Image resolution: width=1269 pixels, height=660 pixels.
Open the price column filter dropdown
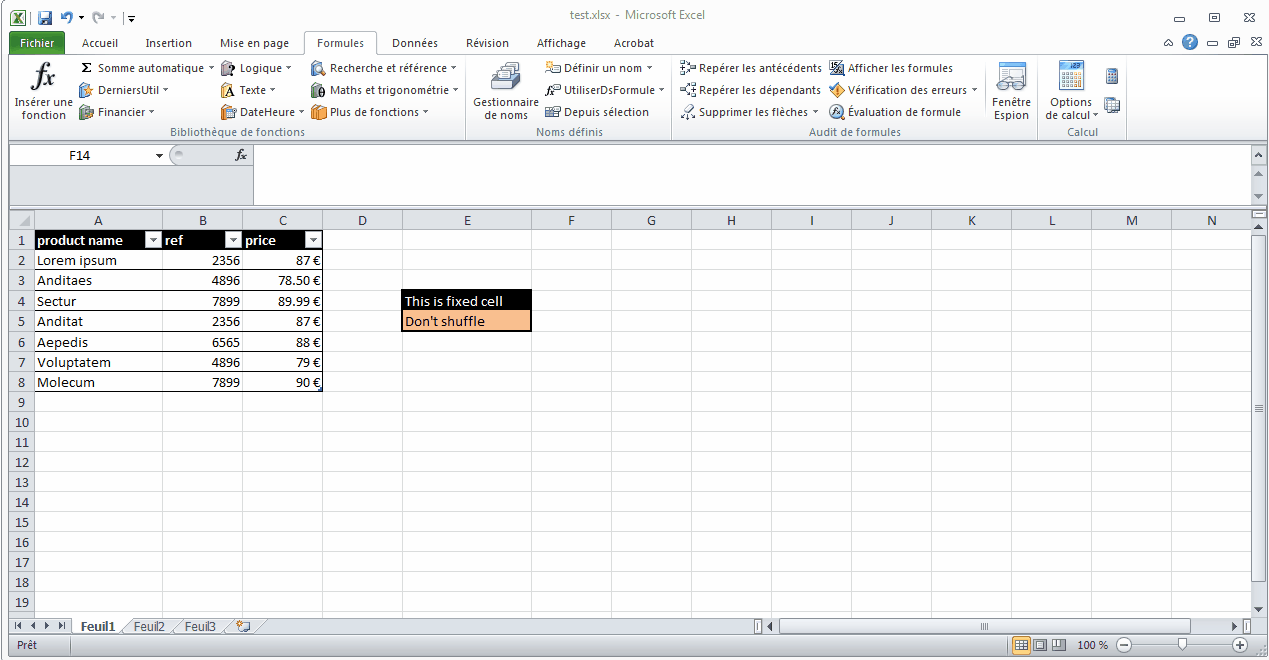point(313,240)
